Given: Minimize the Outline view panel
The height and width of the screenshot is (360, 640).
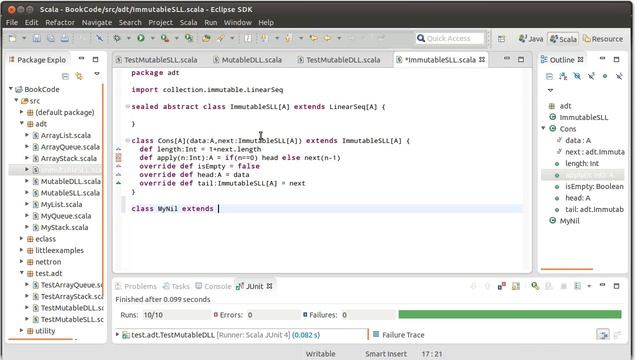Looking at the screenshot, I should (x=602, y=59).
